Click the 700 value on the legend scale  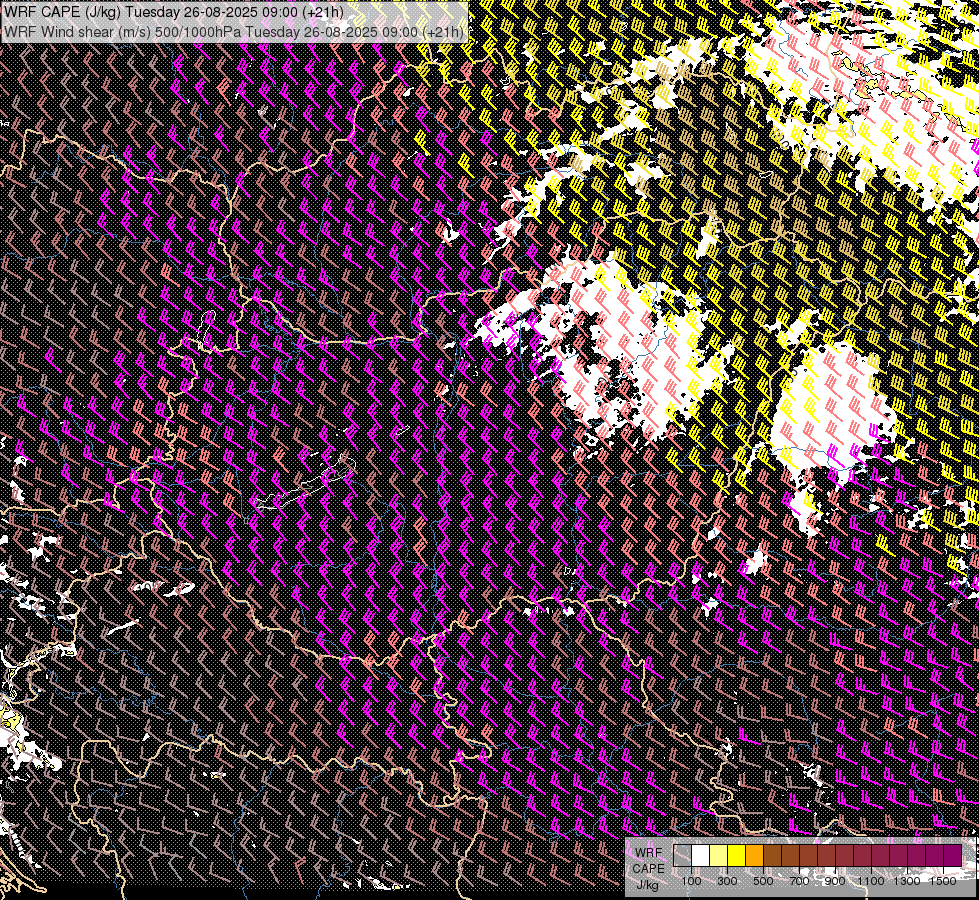799,881
